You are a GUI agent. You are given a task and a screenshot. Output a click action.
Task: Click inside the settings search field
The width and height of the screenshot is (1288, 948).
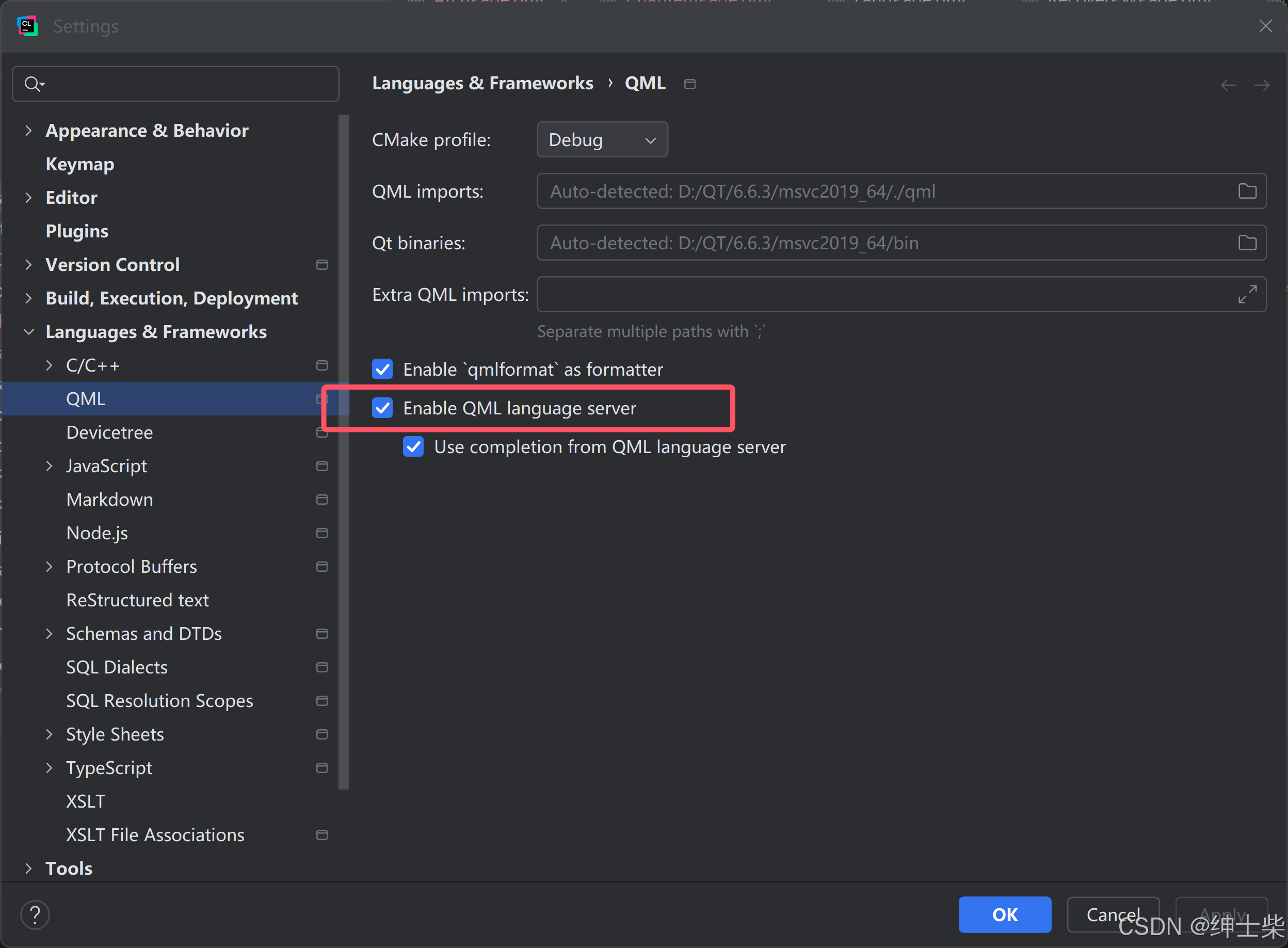tap(172, 84)
